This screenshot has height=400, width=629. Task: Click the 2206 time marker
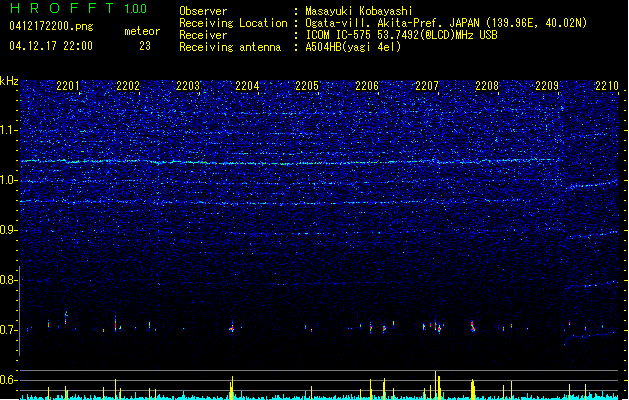[x=367, y=86]
